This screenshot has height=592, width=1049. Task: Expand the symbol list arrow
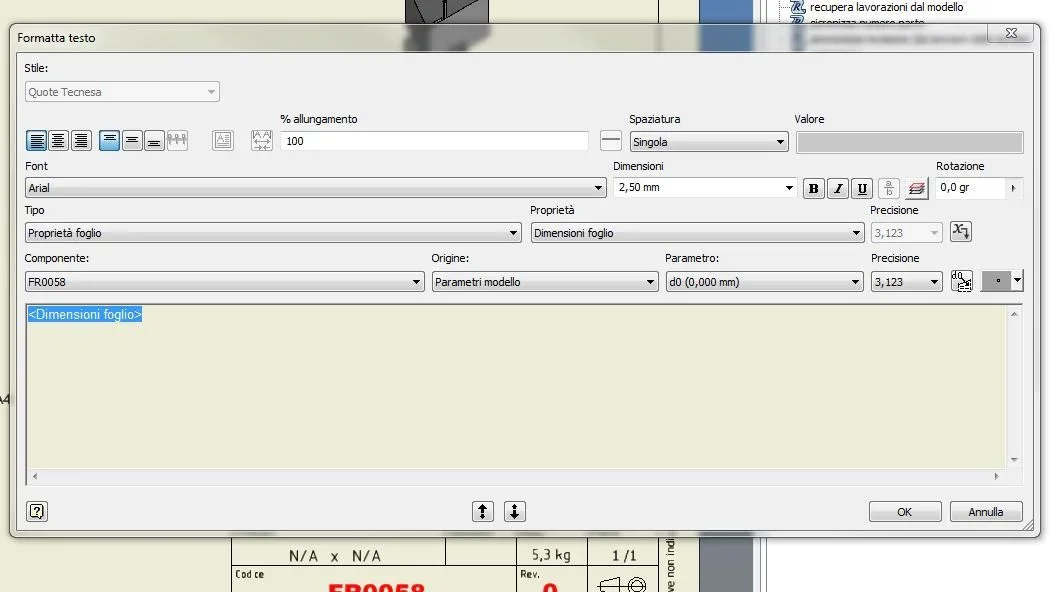pos(1018,281)
